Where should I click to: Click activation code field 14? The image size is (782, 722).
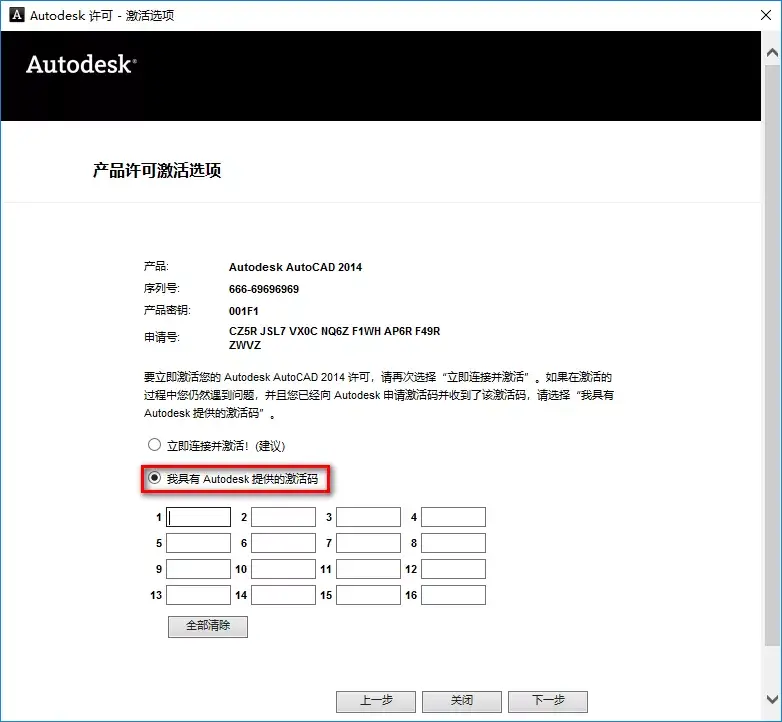283,595
